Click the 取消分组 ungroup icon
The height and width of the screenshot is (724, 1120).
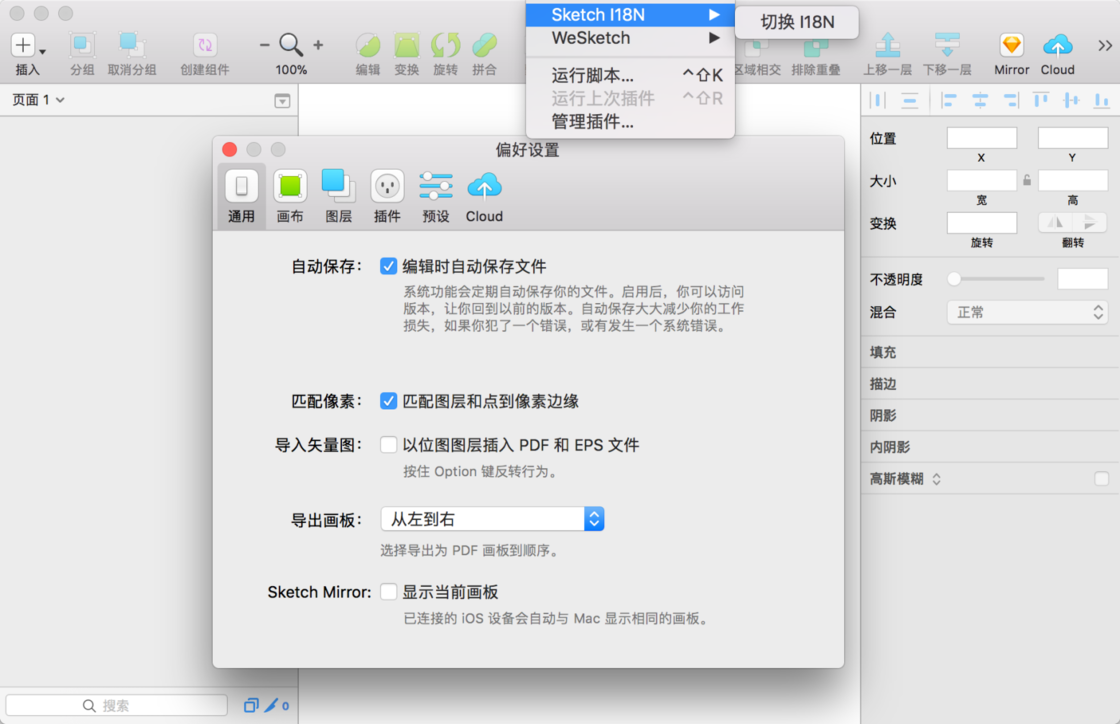[x=131, y=46]
